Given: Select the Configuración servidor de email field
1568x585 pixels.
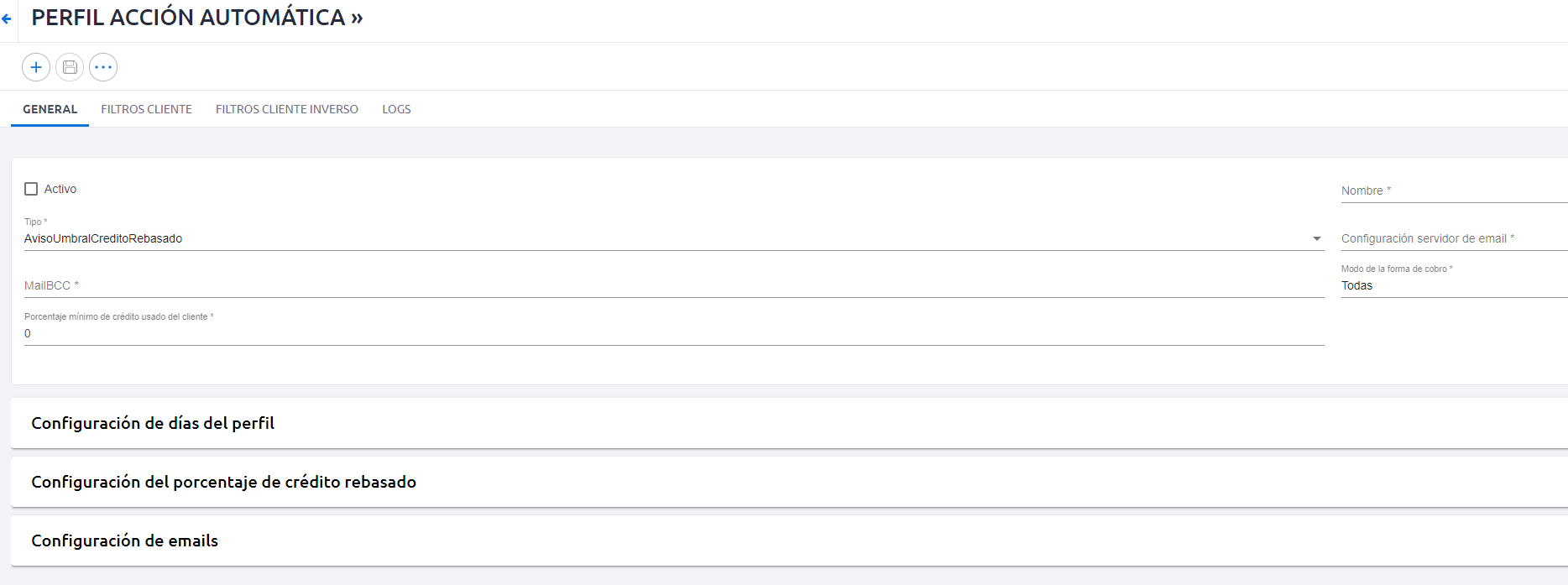Looking at the screenshot, I should [1454, 238].
